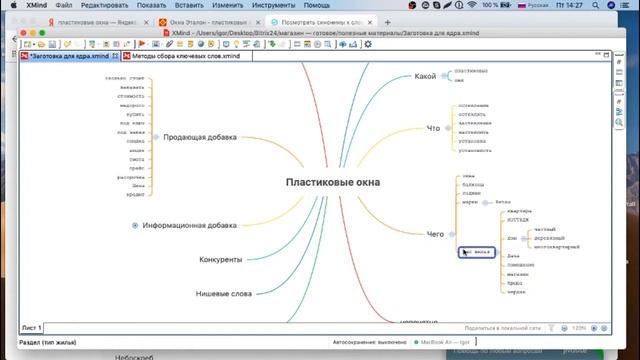
Task: Select the Продающая добавка topic
Action: point(200,137)
